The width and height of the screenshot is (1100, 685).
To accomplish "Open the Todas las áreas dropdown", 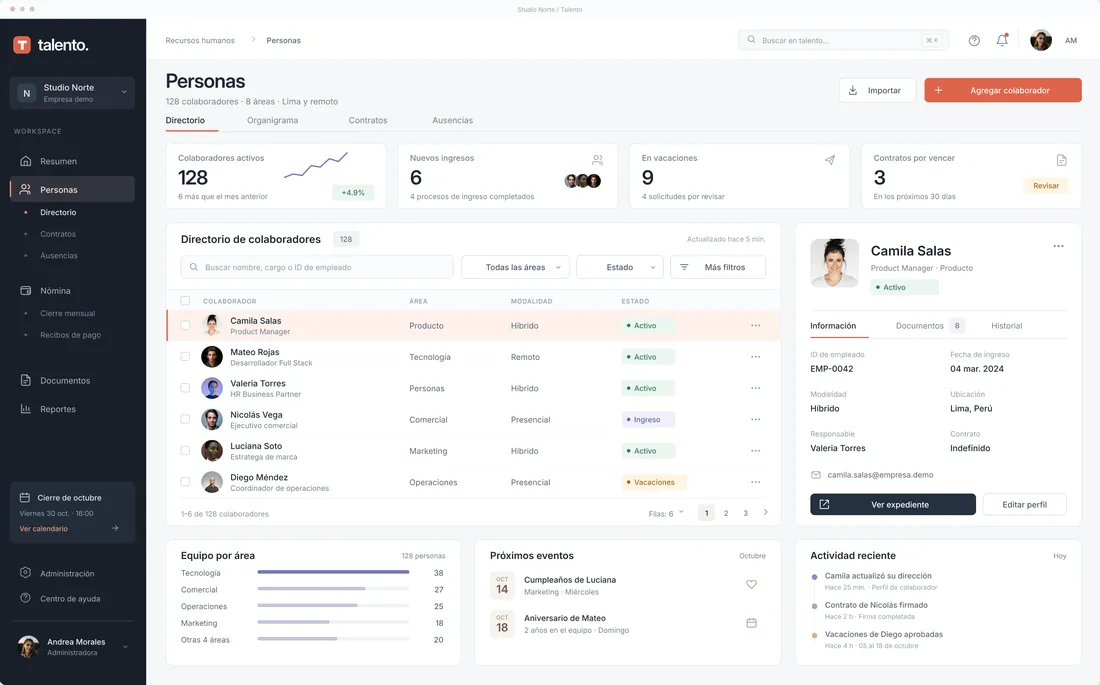I will (x=516, y=267).
